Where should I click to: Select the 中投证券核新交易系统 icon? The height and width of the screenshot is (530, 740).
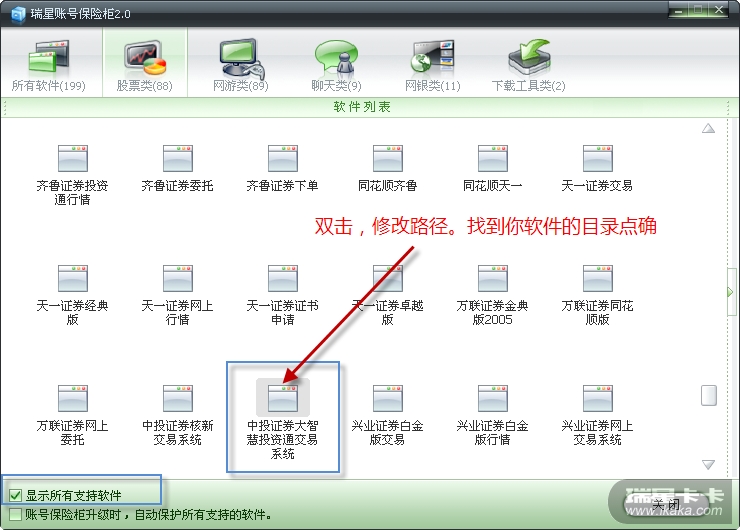click(177, 398)
